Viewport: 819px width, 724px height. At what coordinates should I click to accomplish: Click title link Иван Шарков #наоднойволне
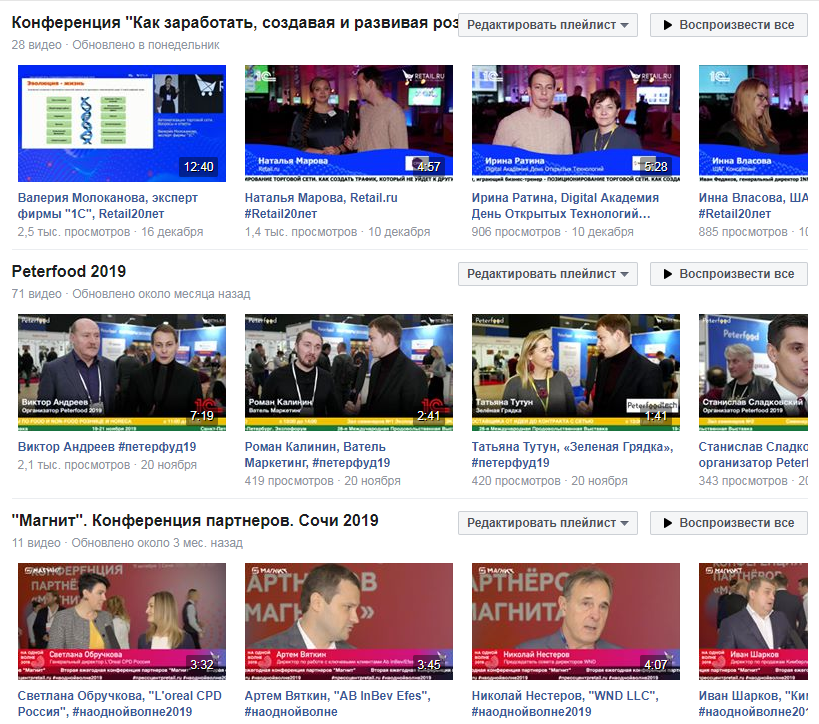pyautogui.click(x=753, y=704)
